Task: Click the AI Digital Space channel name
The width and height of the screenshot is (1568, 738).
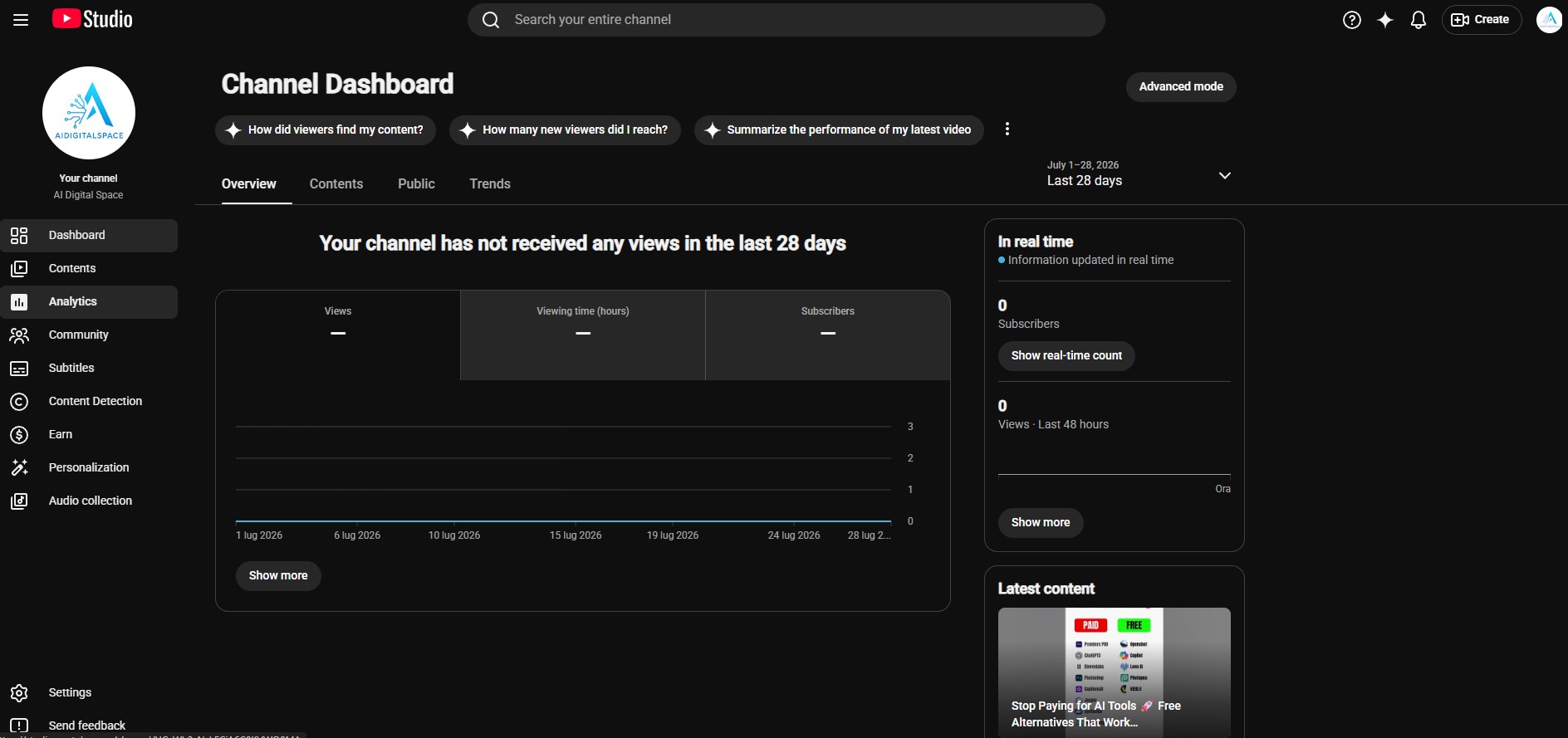Action: 89,195
